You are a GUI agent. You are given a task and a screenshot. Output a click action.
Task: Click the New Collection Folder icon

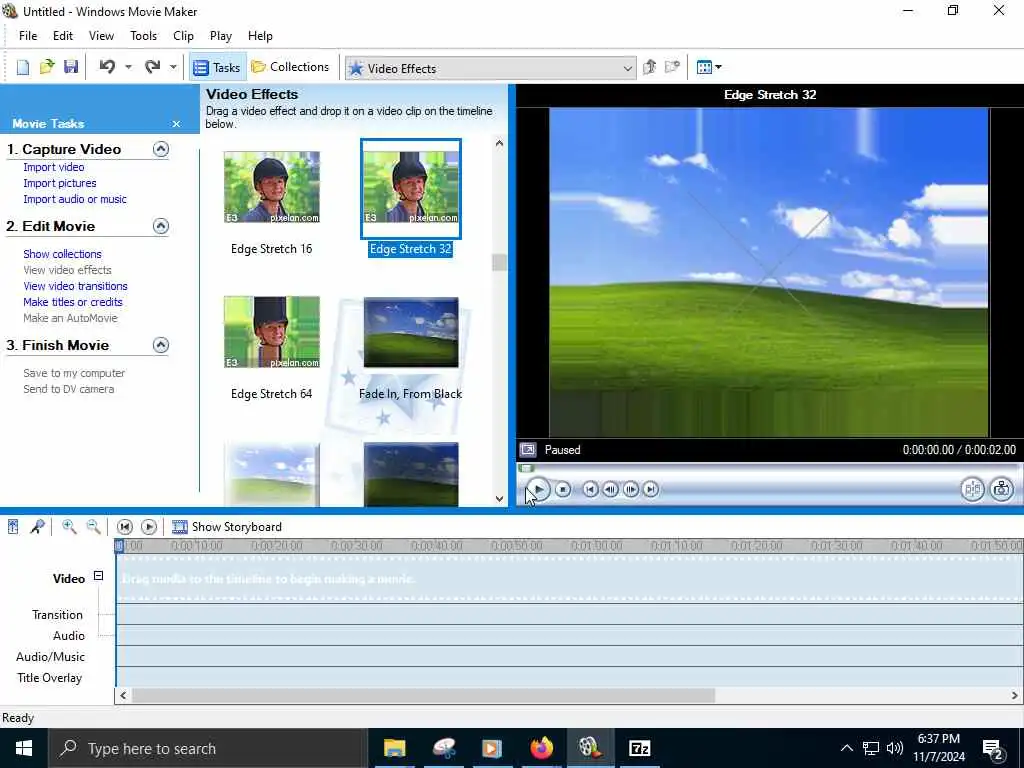[x=672, y=67]
